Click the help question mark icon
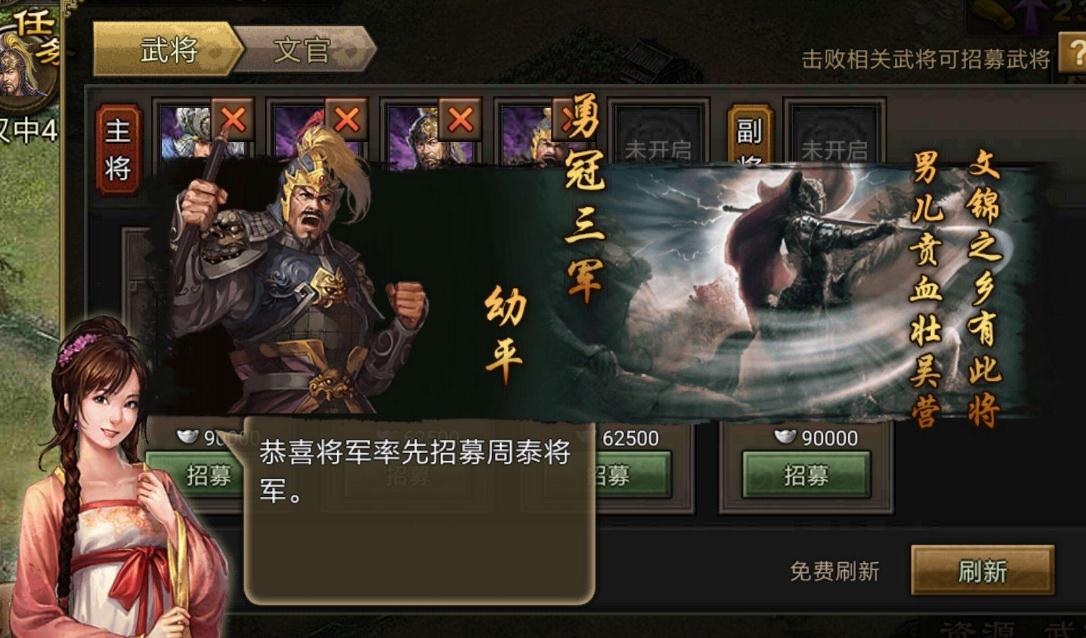 tap(1073, 53)
